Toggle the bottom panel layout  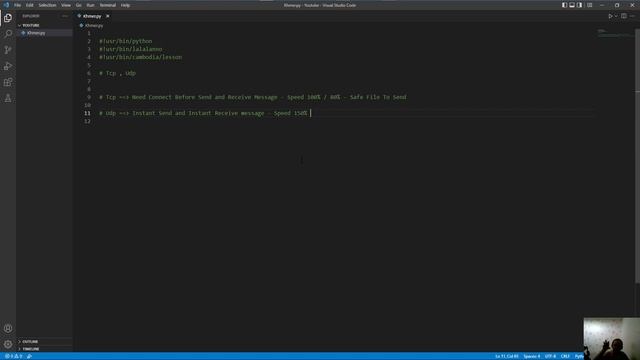tap(572, 5)
